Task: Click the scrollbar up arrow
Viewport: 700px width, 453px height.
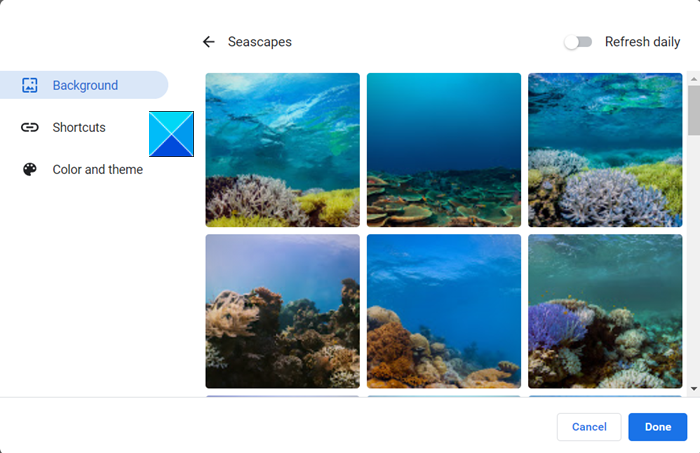Action: click(694, 79)
